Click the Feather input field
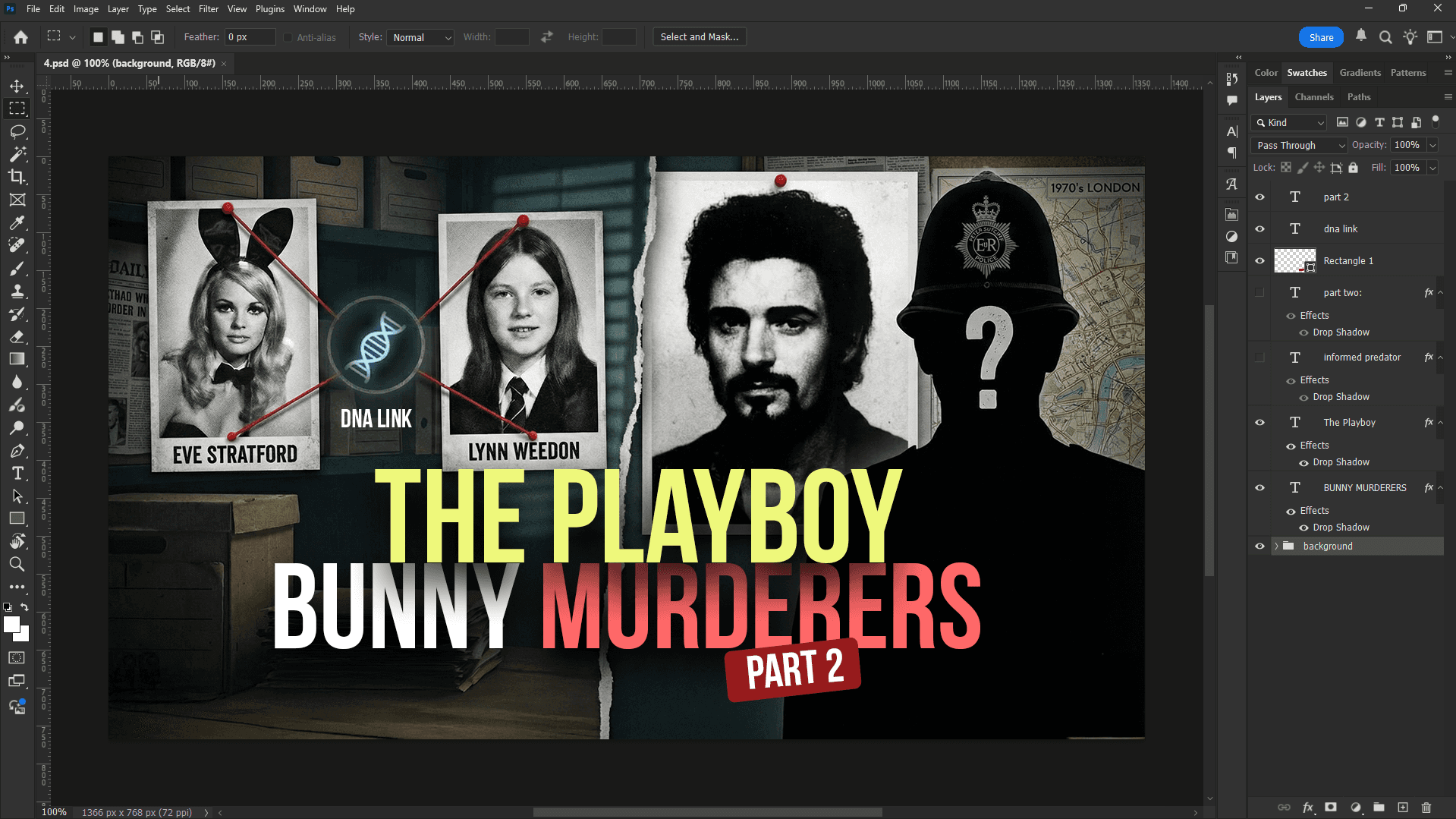Image resolution: width=1456 pixels, height=819 pixels. tap(249, 37)
